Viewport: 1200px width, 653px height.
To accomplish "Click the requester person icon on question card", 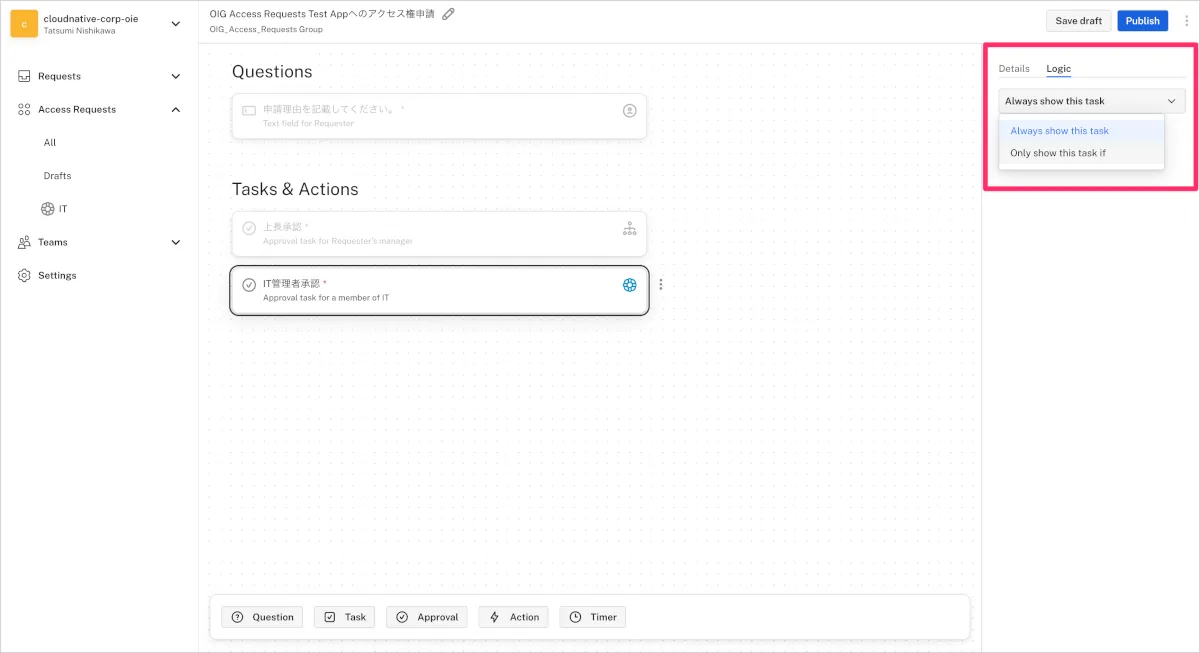I will click(x=629, y=111).
